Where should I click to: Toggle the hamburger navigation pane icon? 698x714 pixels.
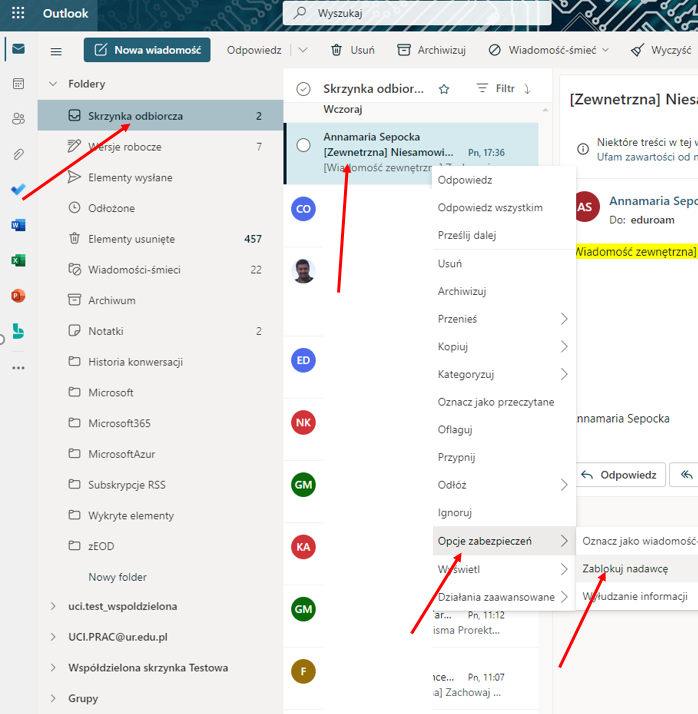[56, 51]
